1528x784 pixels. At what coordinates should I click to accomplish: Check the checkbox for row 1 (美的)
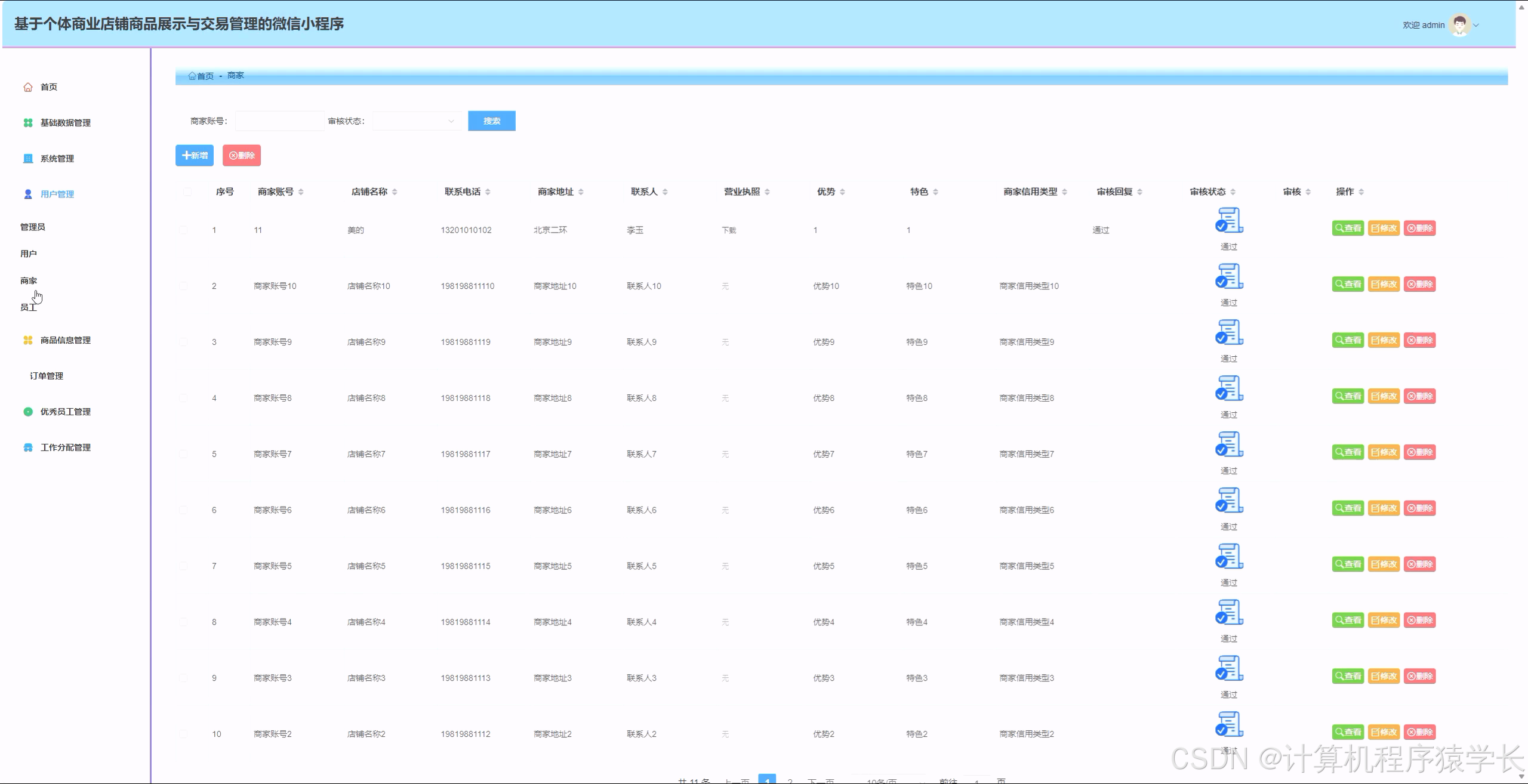[x=183, y=230]
